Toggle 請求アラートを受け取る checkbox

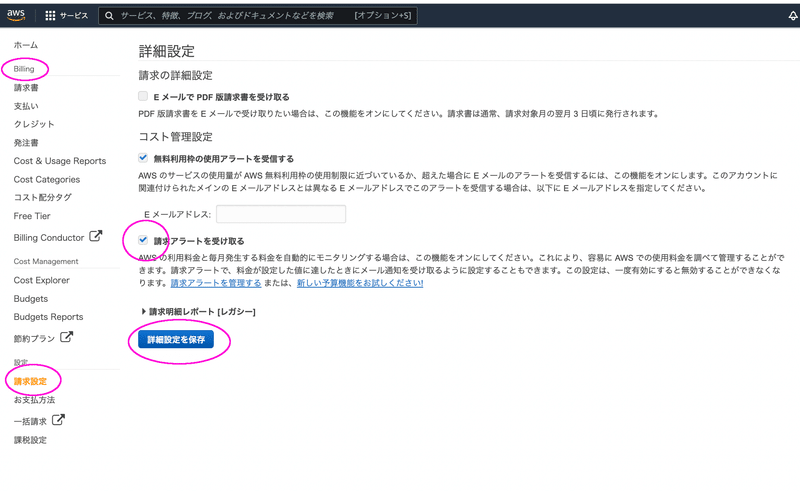coord(143,240)
